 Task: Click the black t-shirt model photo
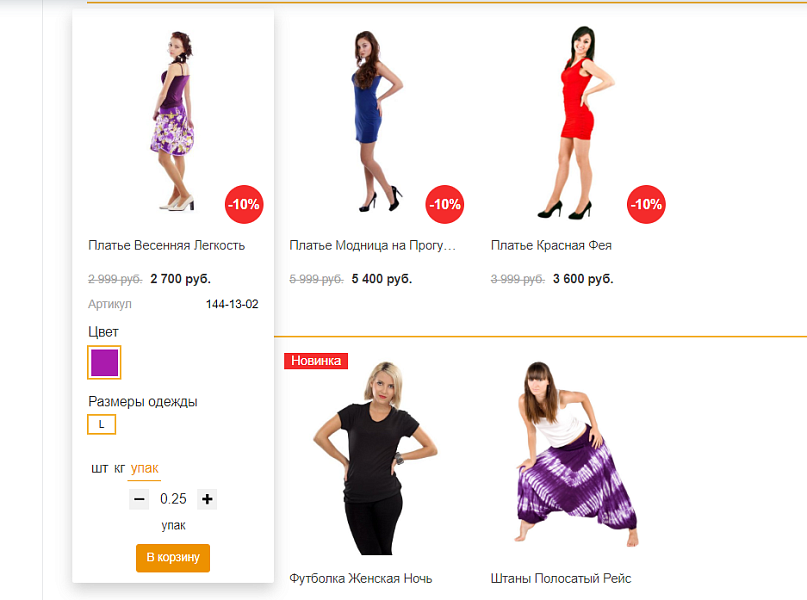(375, 458)
